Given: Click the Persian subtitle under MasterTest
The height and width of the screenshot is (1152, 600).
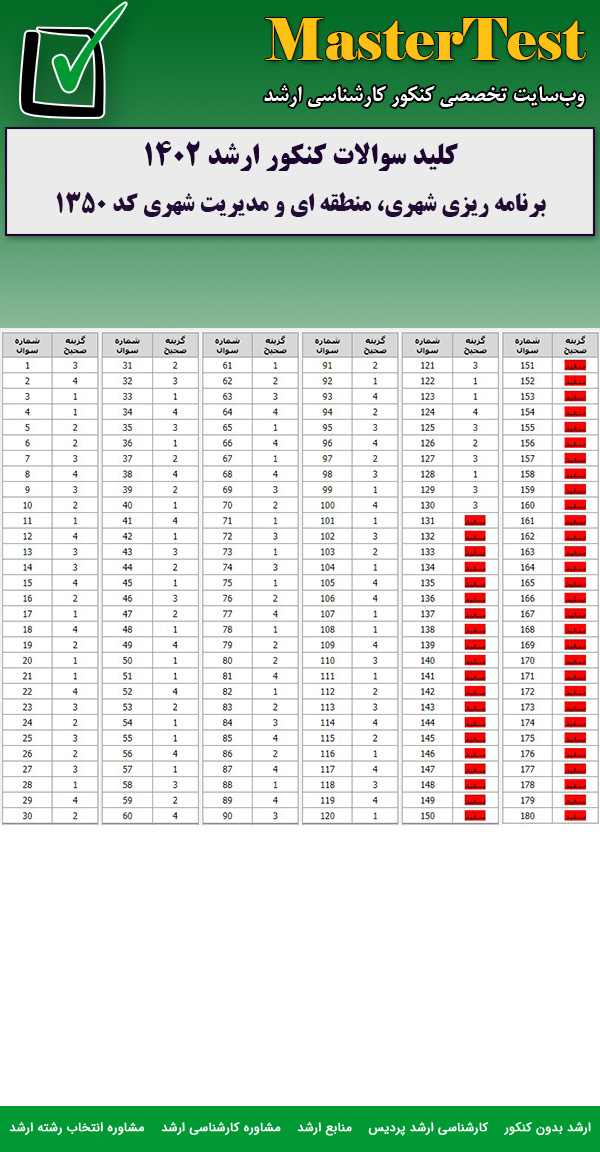Looking at the screenshot, I should point(424,96).
